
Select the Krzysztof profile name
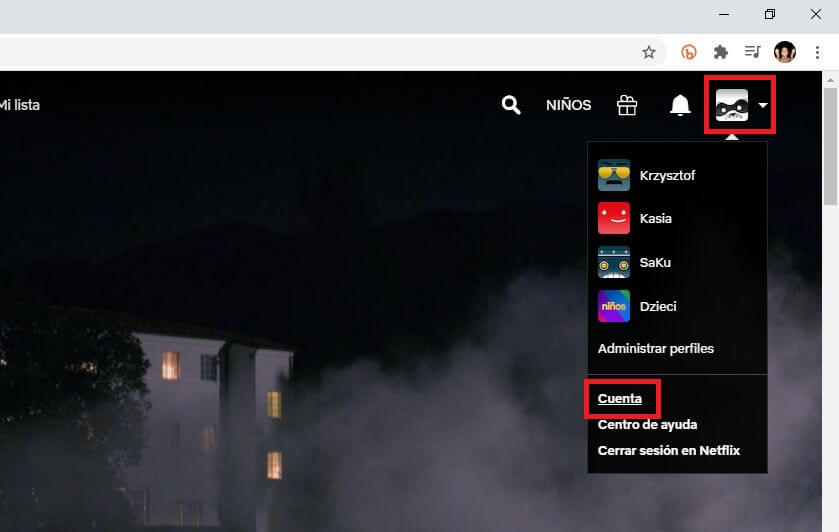point(667,176)
